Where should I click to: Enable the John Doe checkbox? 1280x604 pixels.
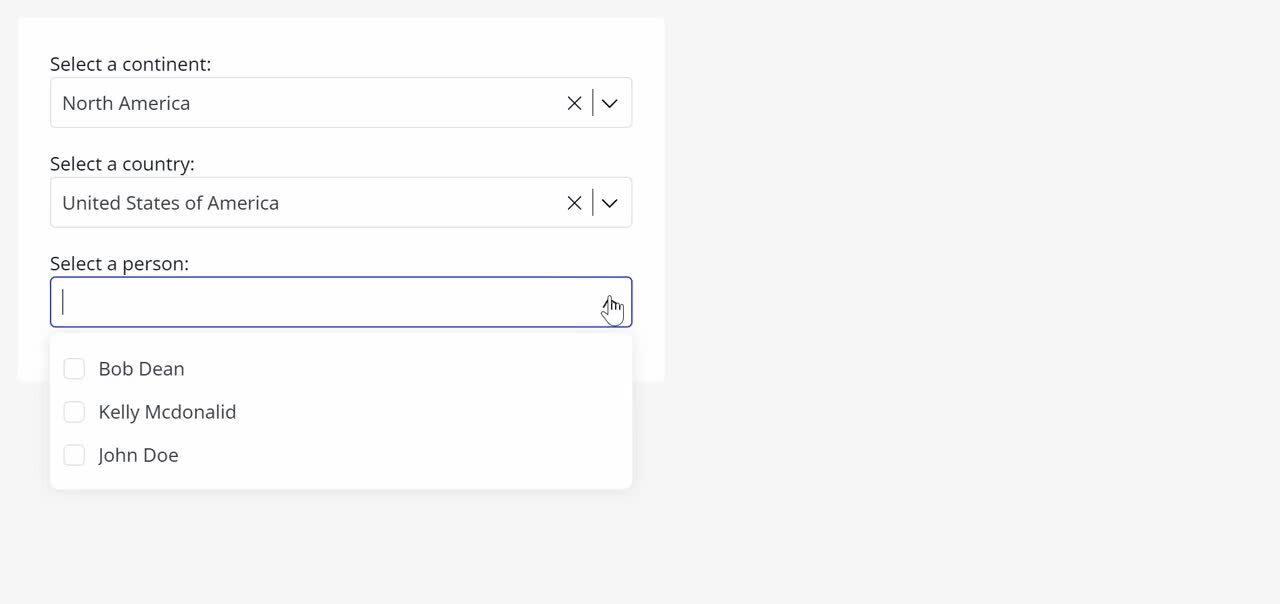(74, 455)
